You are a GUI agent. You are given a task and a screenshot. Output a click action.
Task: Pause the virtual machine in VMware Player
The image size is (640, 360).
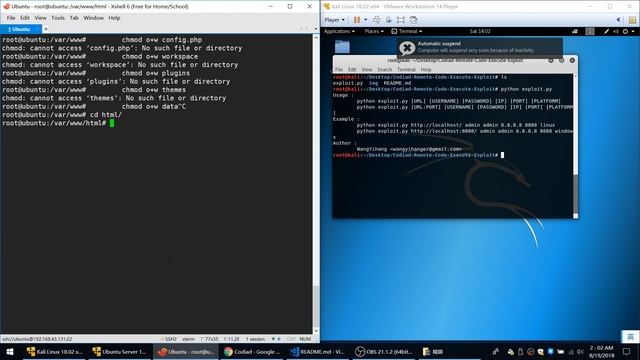(x=357, y=20)
